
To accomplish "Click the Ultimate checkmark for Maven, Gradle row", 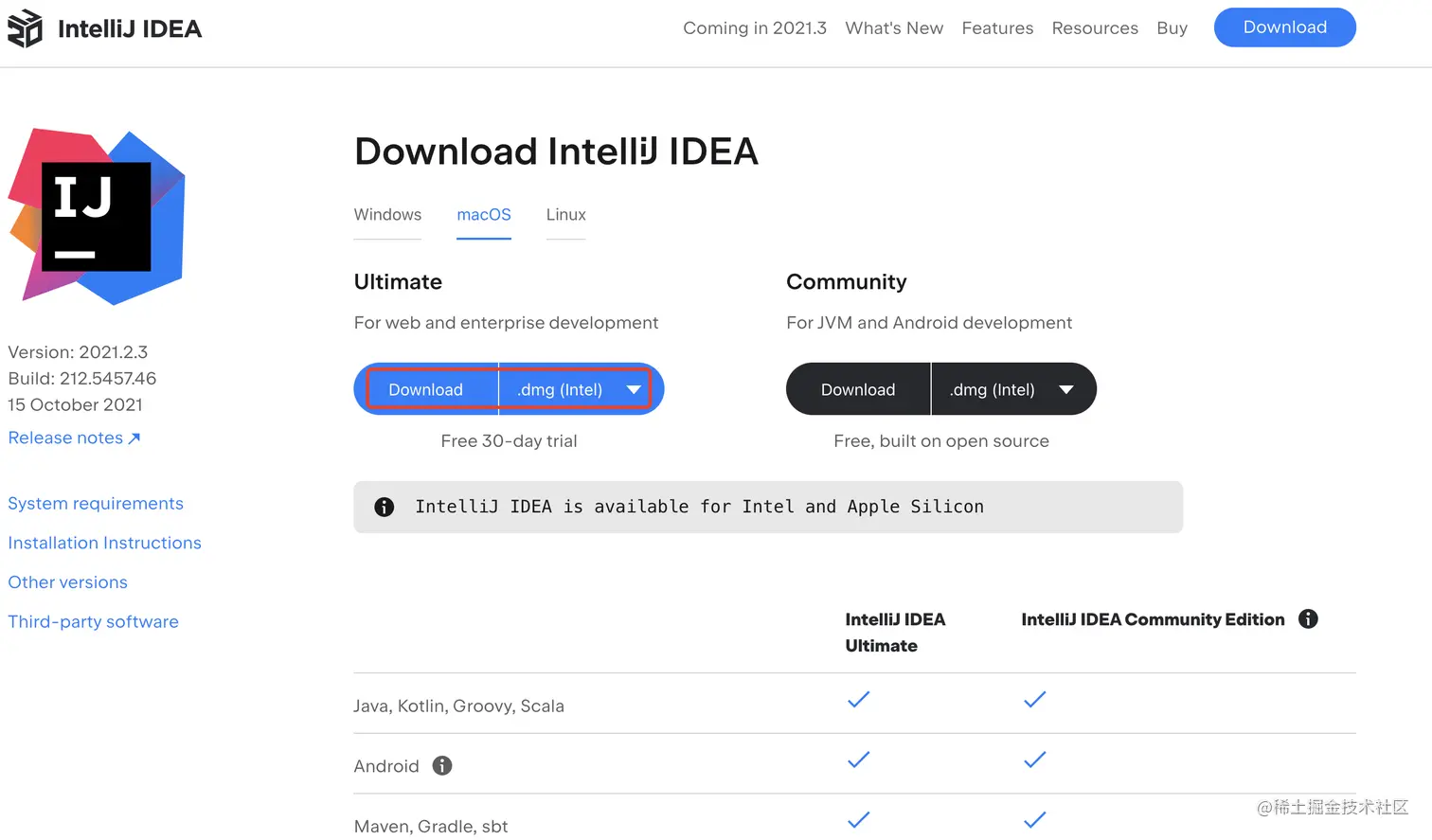I will [858, 820].
